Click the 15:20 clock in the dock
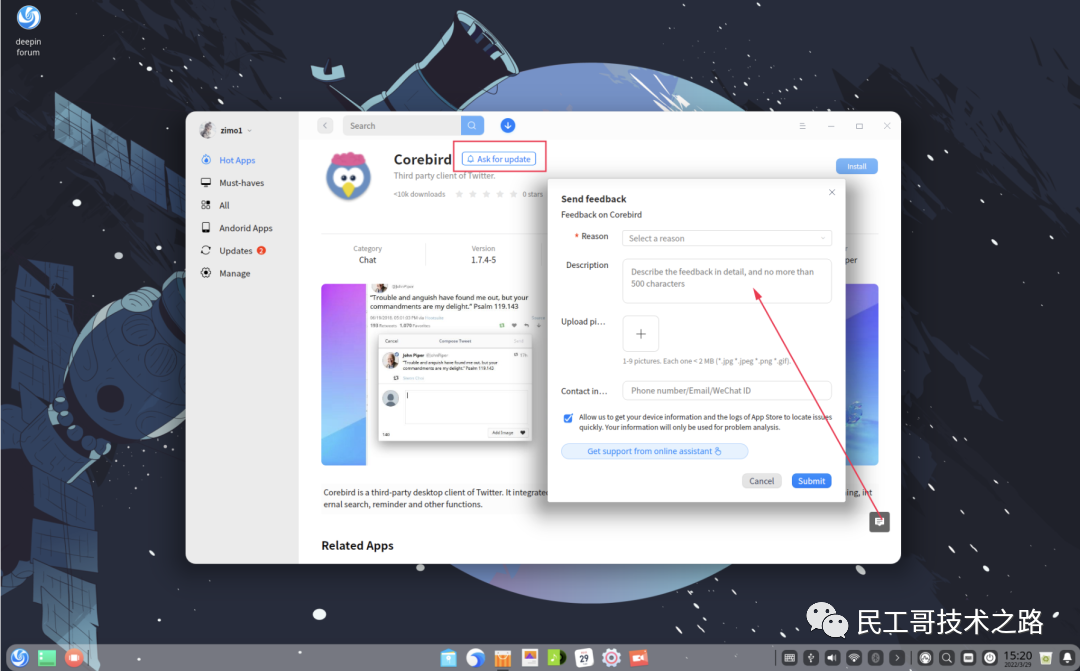Image resolution: width=1080 pixels, height=671 pixels. click(x=1017, y=658)
